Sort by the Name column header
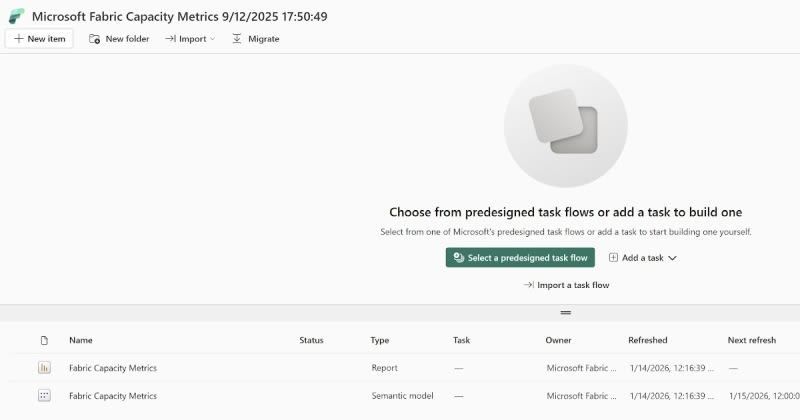This screenshot has width=800, height=420. tap(81, 340)
